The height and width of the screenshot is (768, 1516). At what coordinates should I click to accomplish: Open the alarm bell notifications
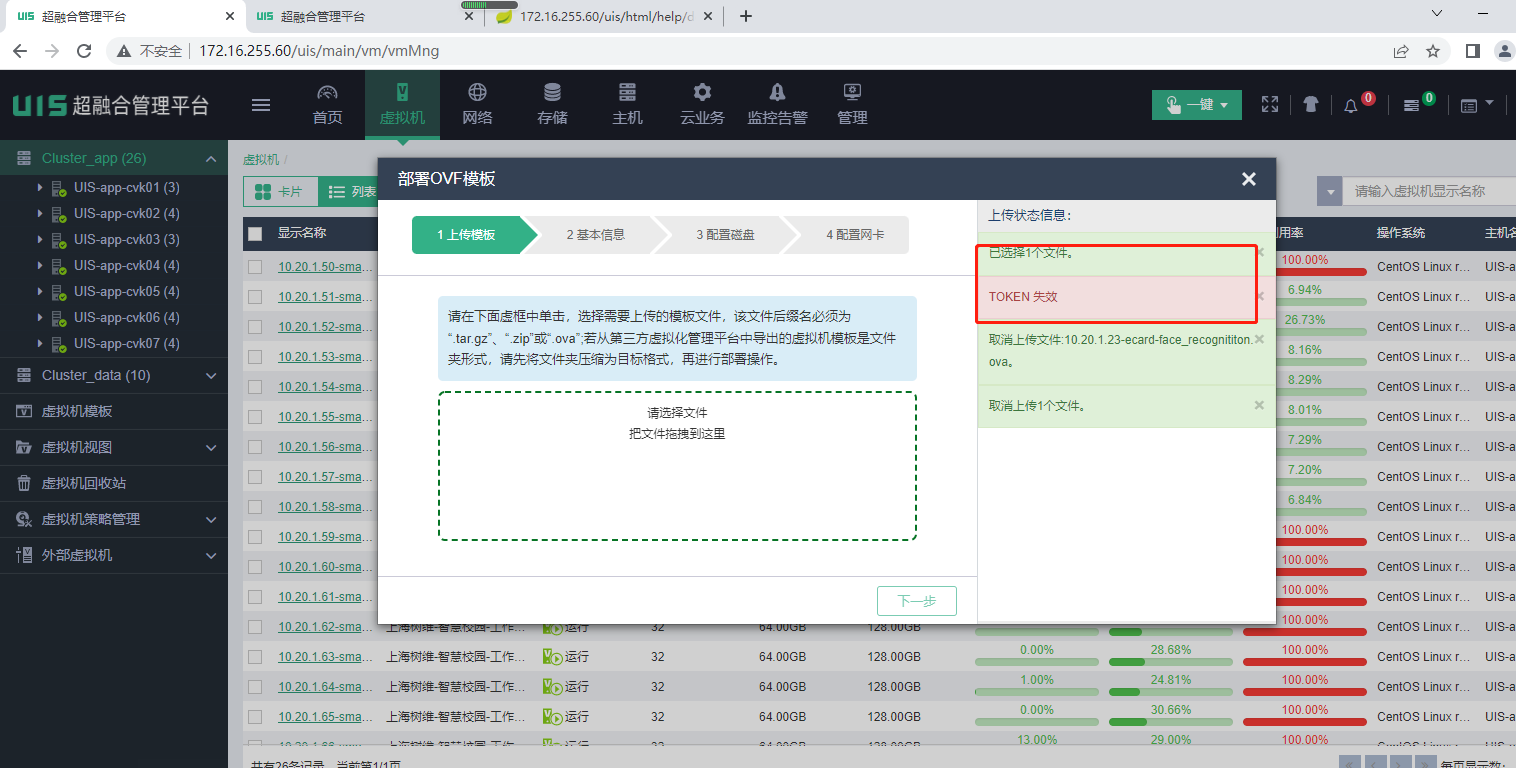[x=1351, y=105]
